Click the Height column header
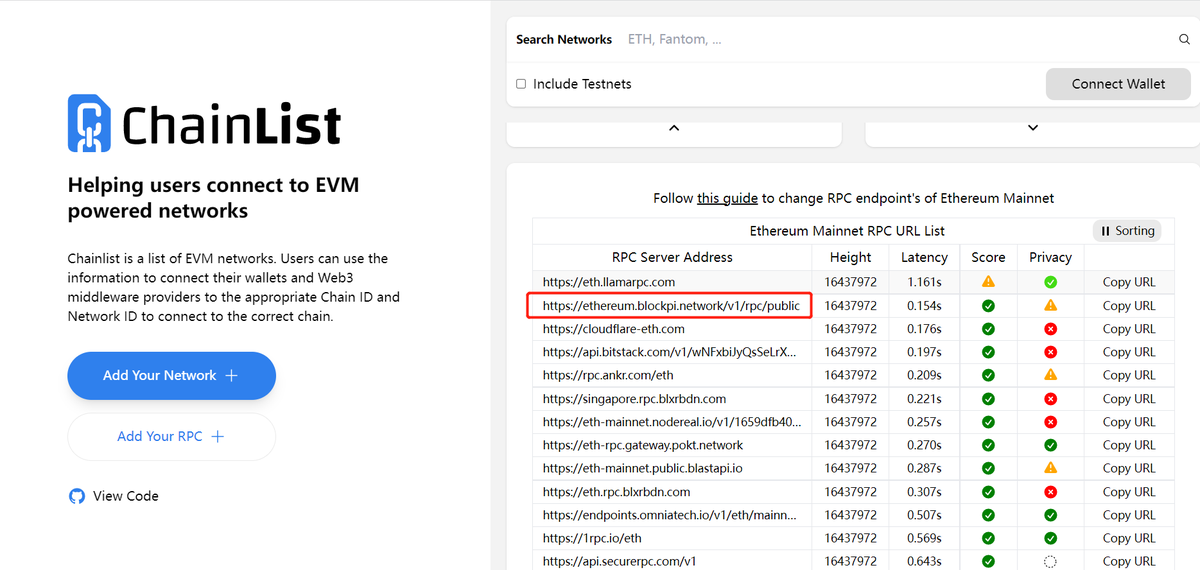1200x570 pixels. (x=850, y=257)
